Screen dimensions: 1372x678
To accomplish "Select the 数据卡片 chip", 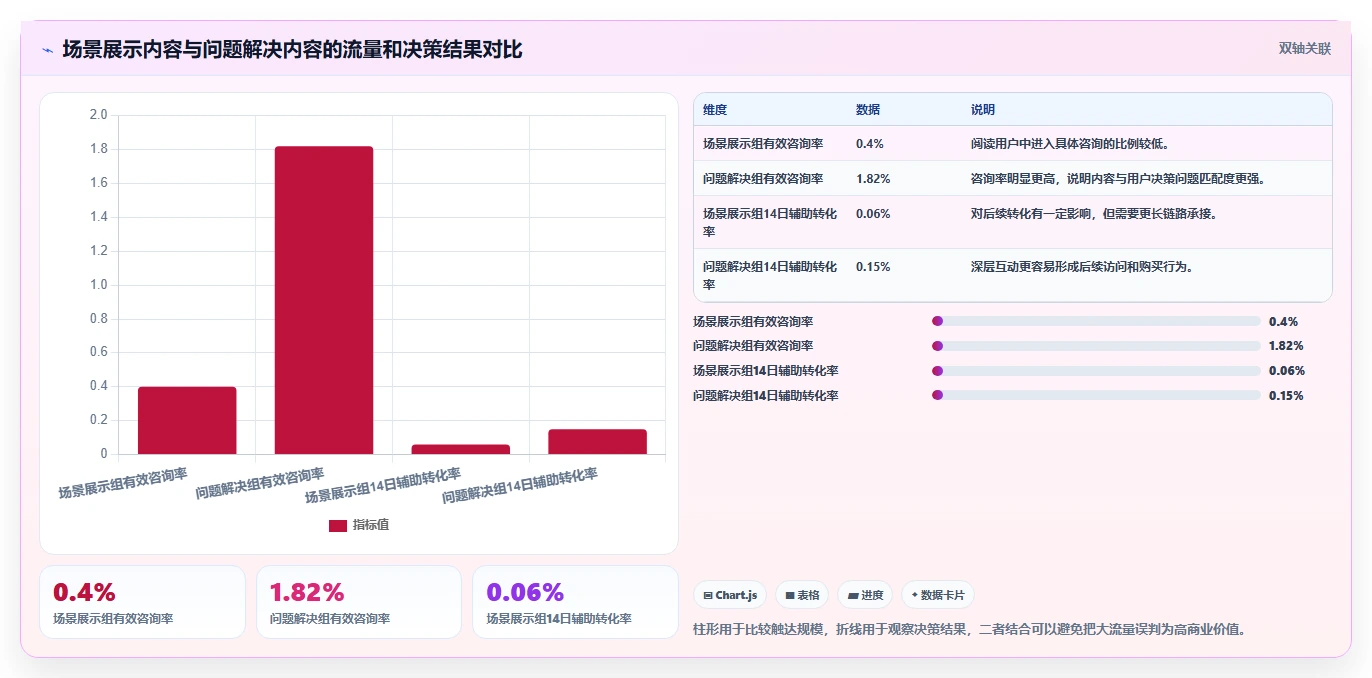I will (938, 595).
